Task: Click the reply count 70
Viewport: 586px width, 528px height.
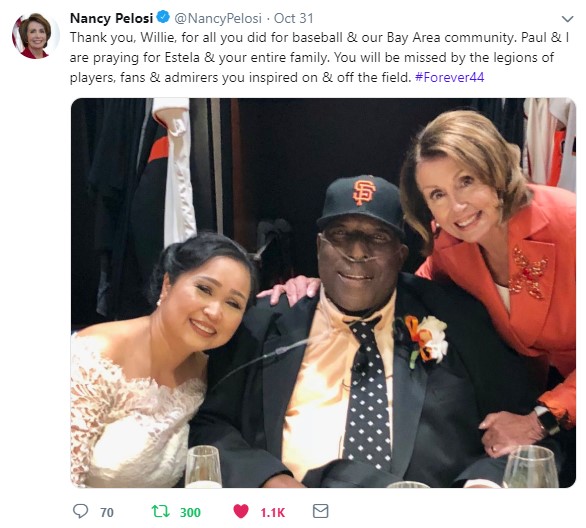Action: (x=107, y=512)
